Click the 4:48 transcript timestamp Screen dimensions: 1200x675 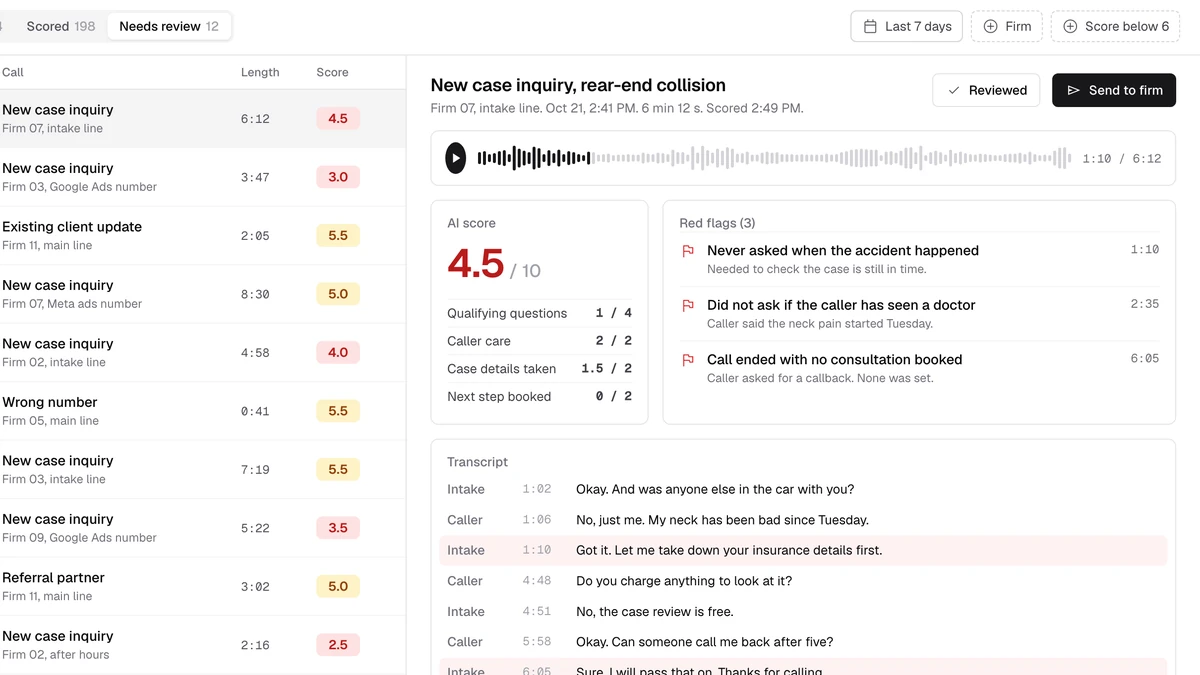536,581
